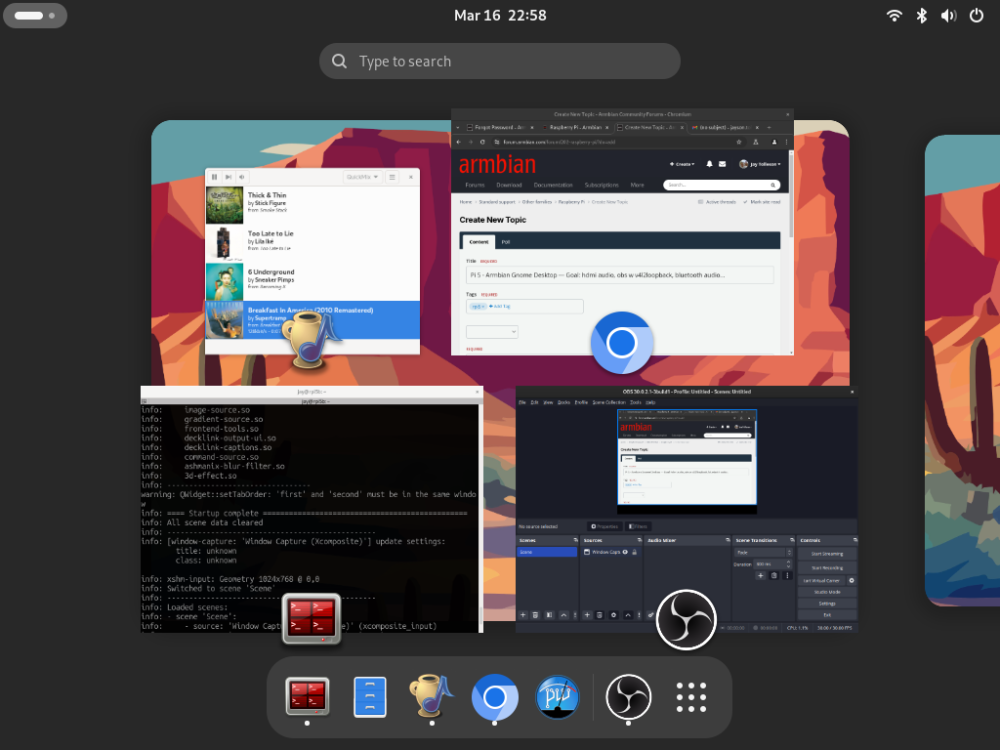Click Start Recording in OBS
Image resolution: width=1000 pixels, height=750 pixels.
click(827, 568)
